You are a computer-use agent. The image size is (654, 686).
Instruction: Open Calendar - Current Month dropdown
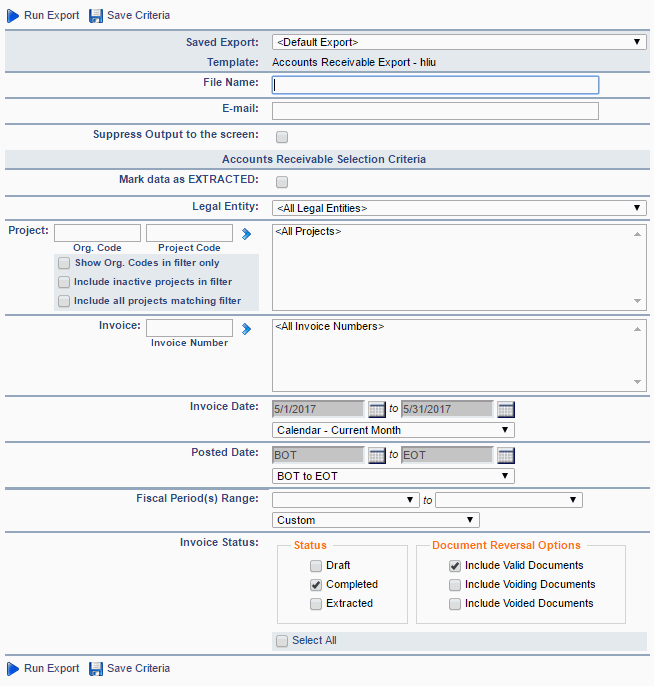point(393,430)
